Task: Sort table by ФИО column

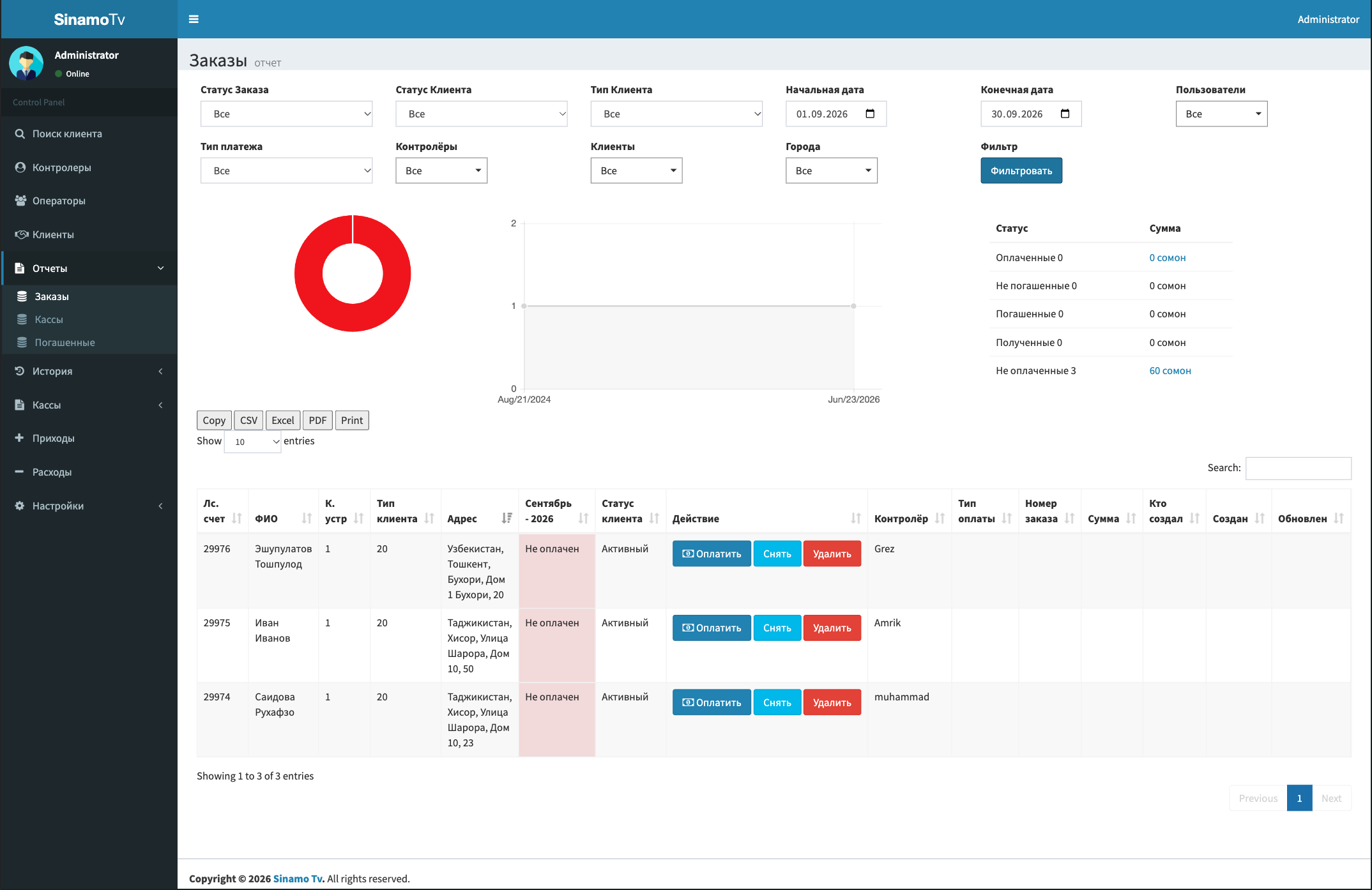Action: (x=283, y=511)
